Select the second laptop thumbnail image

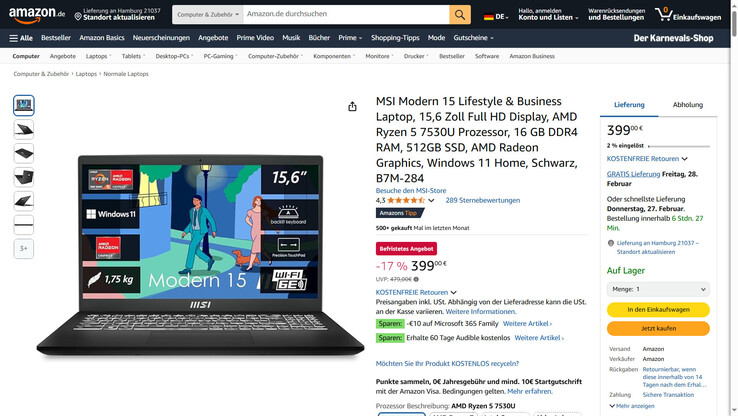click(x=24, y=129)
